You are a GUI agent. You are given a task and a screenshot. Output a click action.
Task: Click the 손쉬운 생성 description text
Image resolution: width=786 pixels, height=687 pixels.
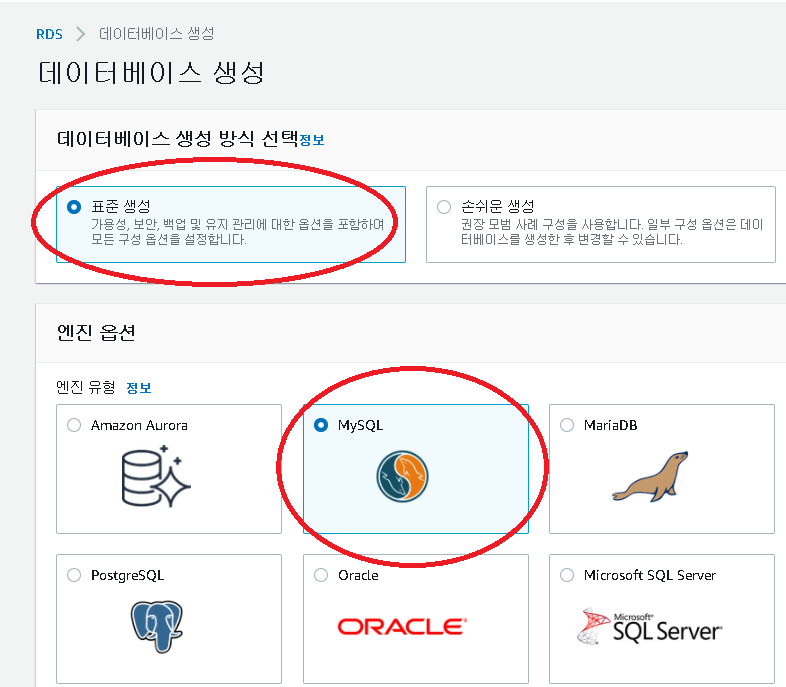click(612, 232)
